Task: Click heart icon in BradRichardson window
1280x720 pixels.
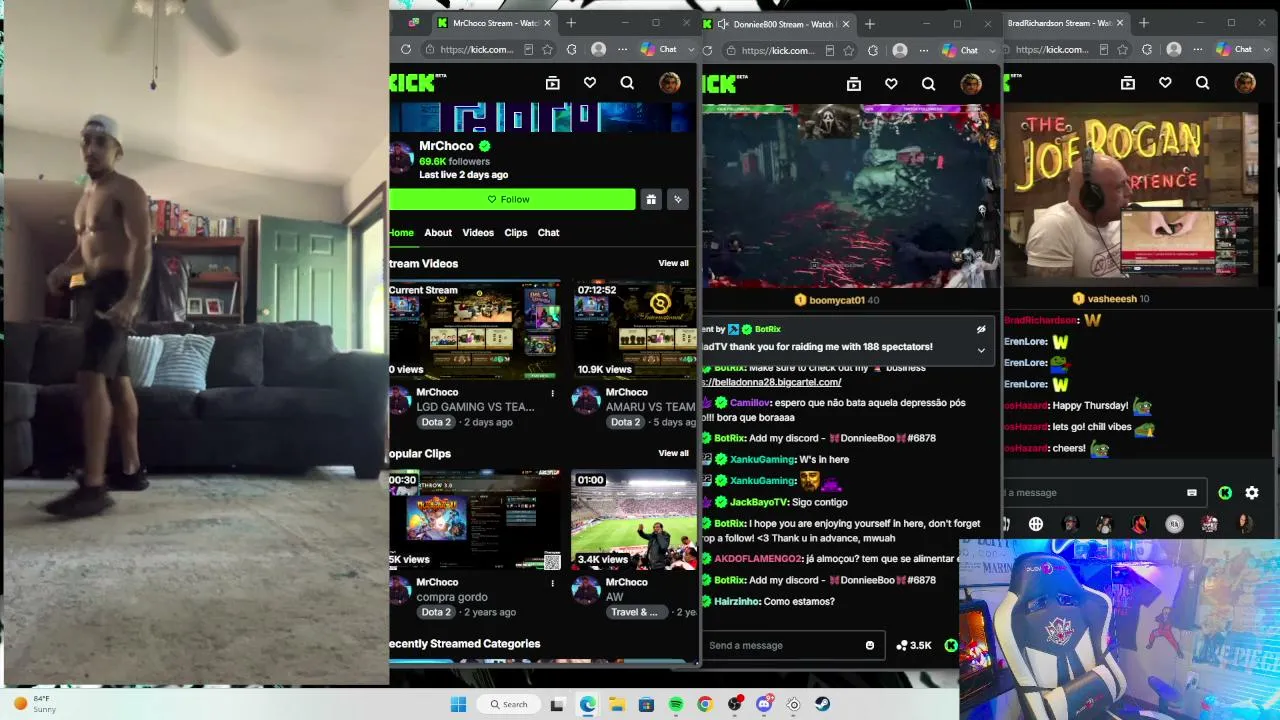Action: click(1165, 83)
